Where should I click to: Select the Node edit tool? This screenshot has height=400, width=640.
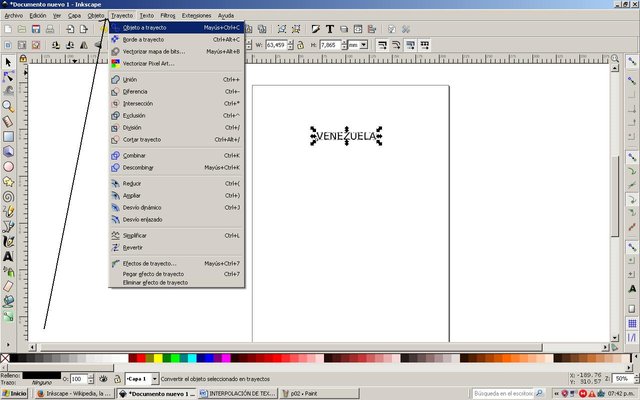8,77
